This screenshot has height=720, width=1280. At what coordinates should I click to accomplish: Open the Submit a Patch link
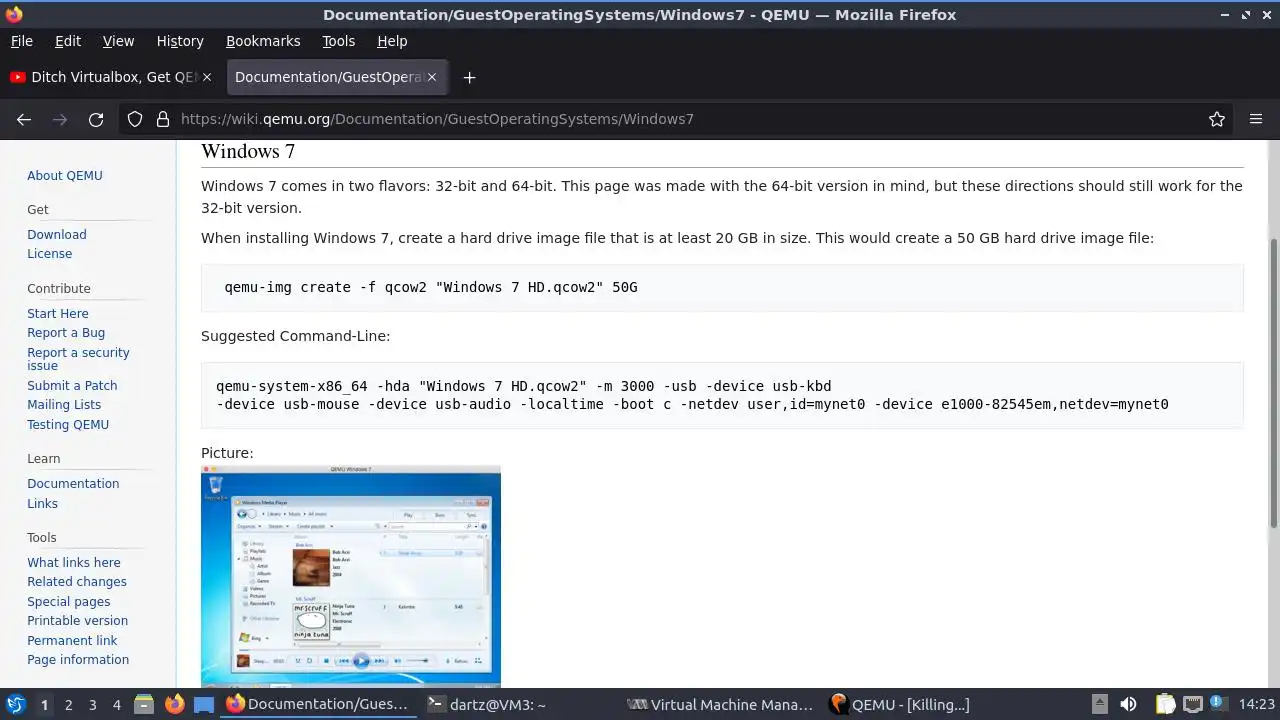click(x=72, y=385)
